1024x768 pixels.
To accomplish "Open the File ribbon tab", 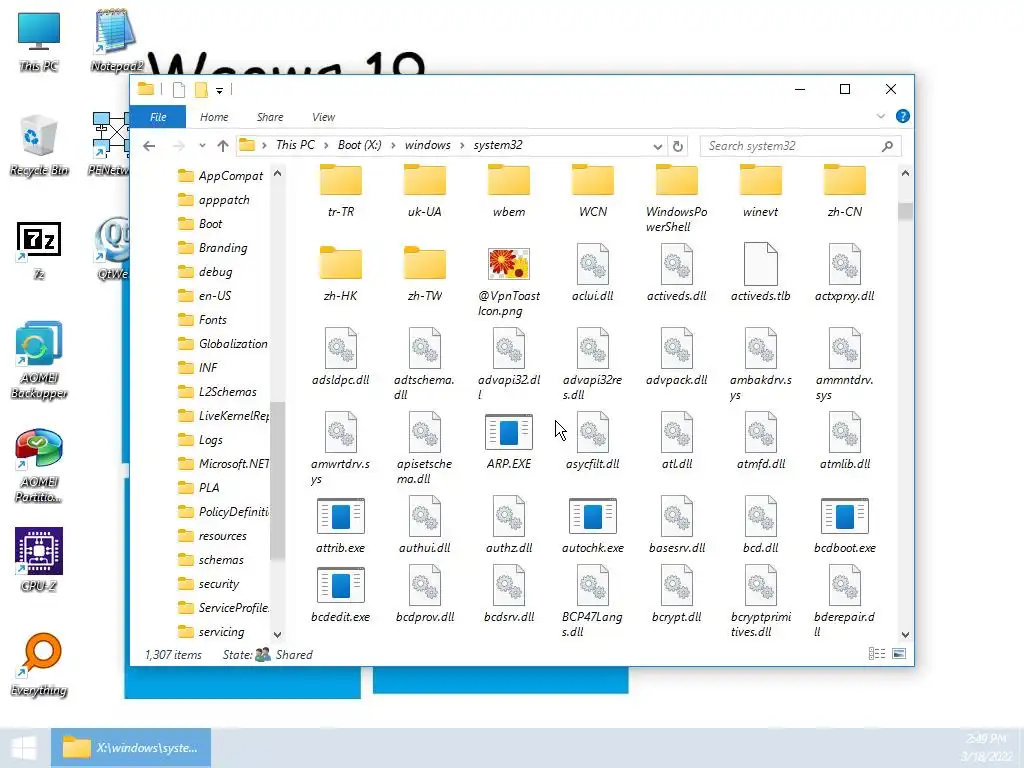I will click(158, 117).
